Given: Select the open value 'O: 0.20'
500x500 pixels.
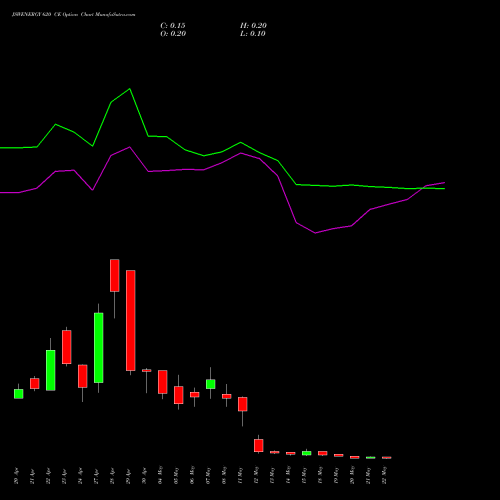Looking at the screenshot, I should pos(173,34).
